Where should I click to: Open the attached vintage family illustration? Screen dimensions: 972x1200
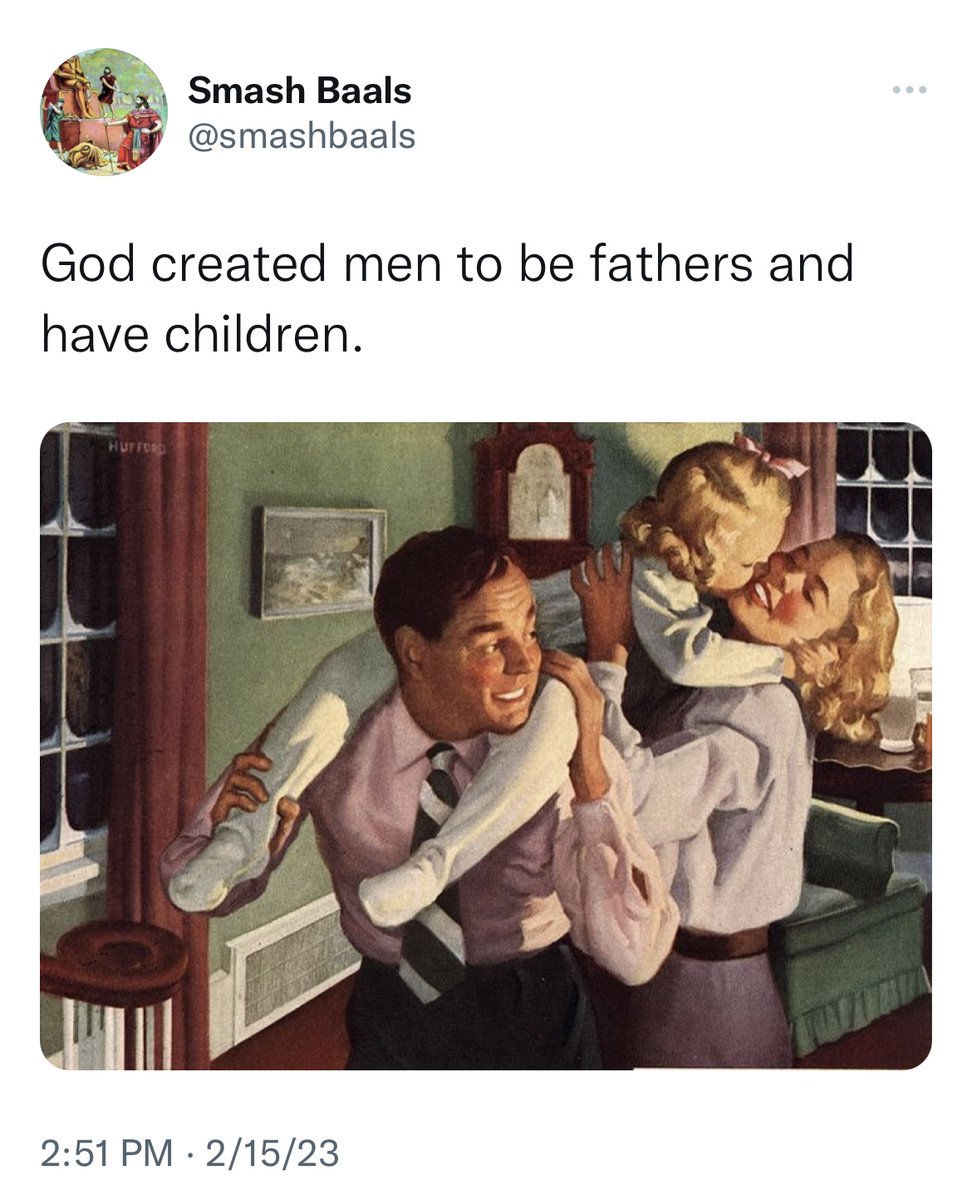[486, 746]
